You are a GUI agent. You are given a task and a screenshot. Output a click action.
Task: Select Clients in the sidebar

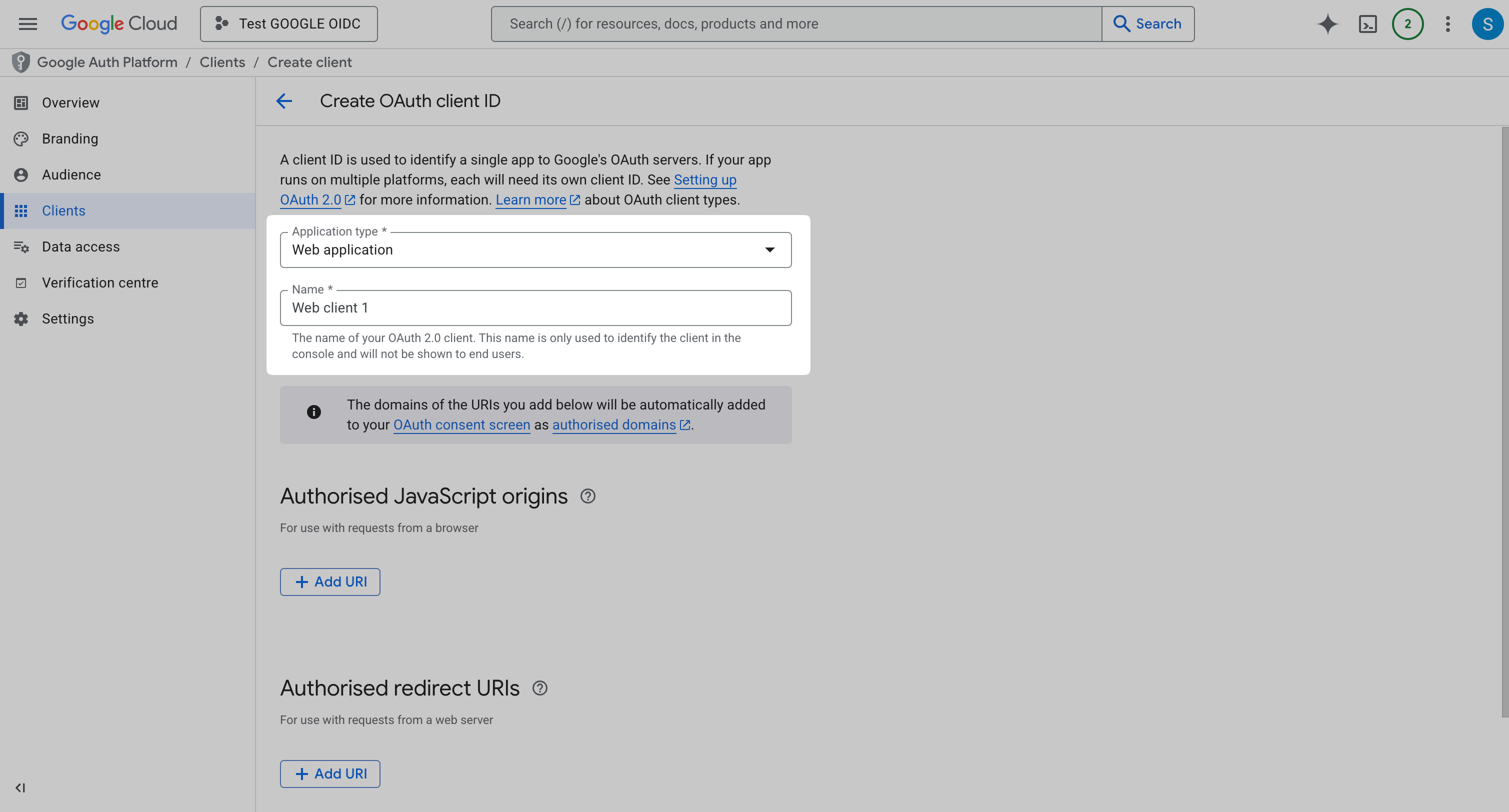pos(63,211)
